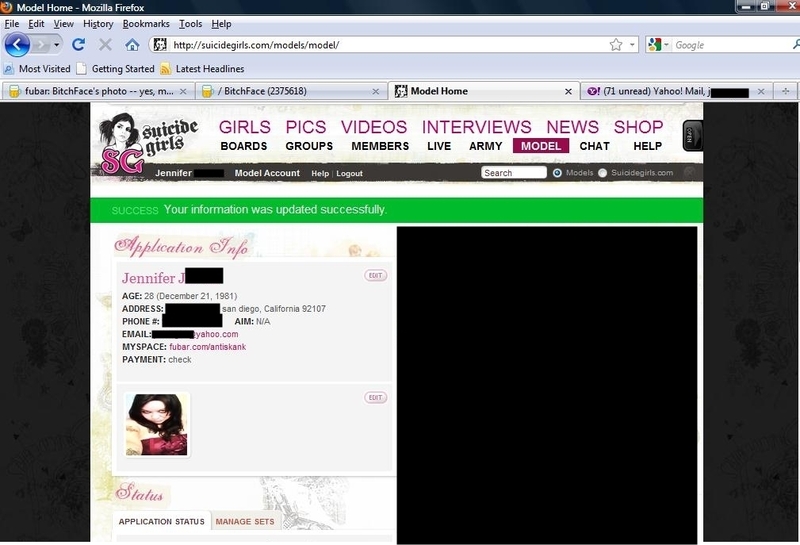Viewport: 800px width, 545px height.
Task: Open the Edit menu
Action: point(36,23)
